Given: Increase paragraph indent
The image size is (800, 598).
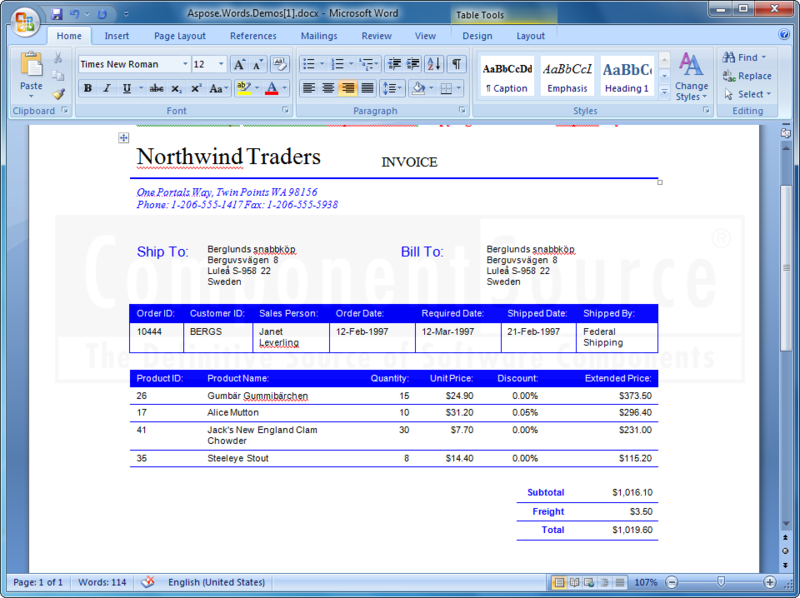Looking at the screenshot, I should click(413, 64).
